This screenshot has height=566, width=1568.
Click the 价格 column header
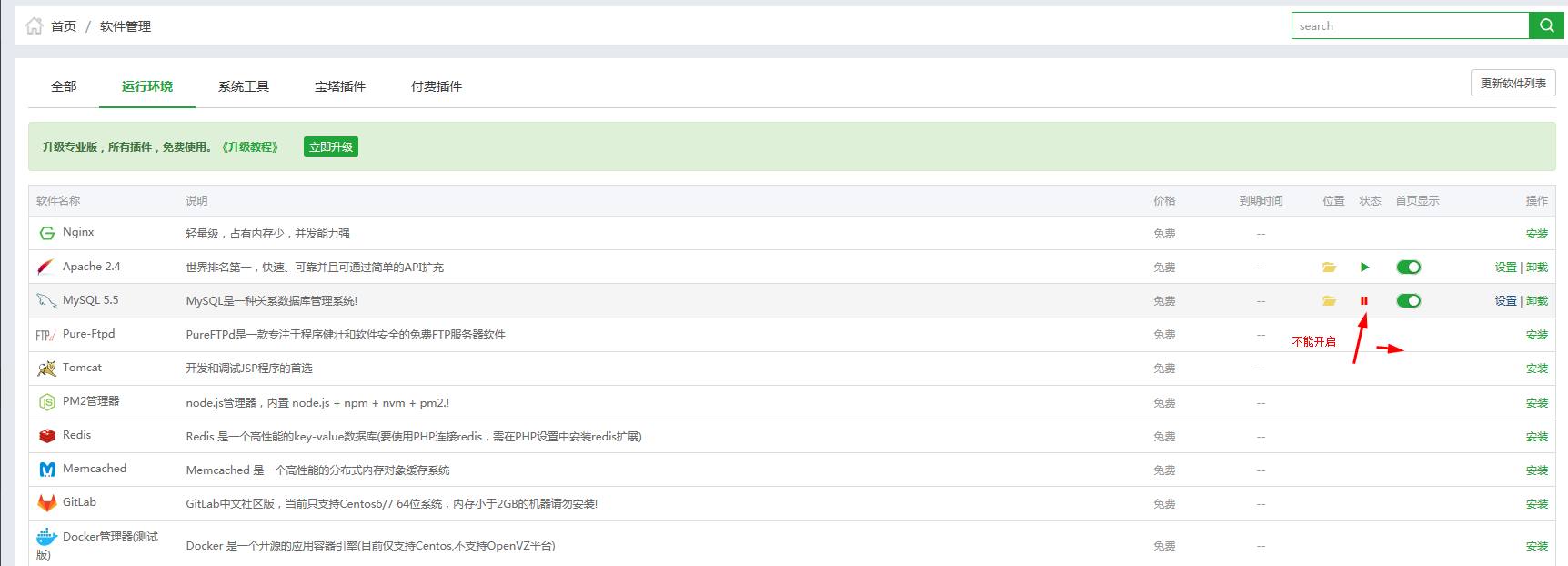(x=1164, y=201)
